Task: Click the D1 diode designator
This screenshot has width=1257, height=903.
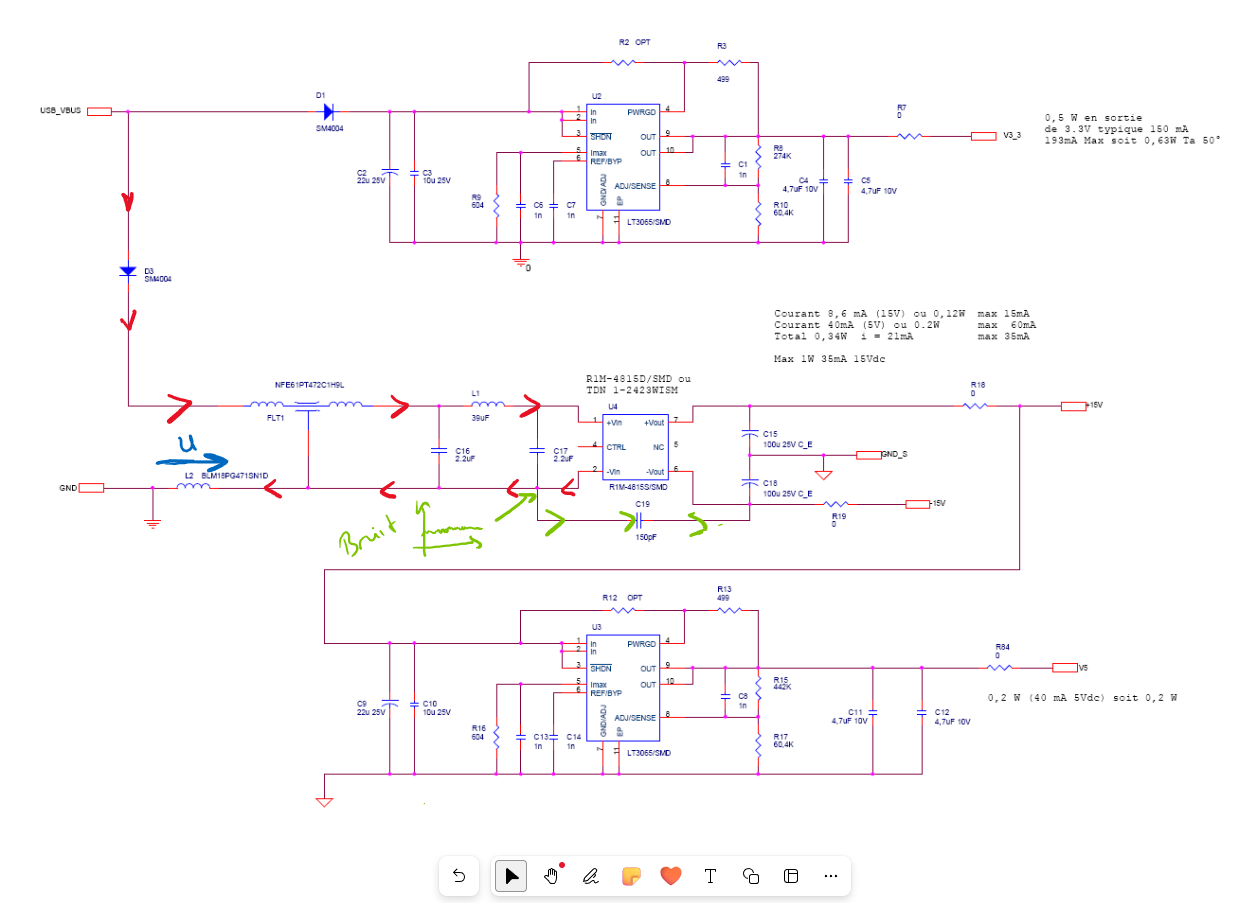Action: [321, 95]
